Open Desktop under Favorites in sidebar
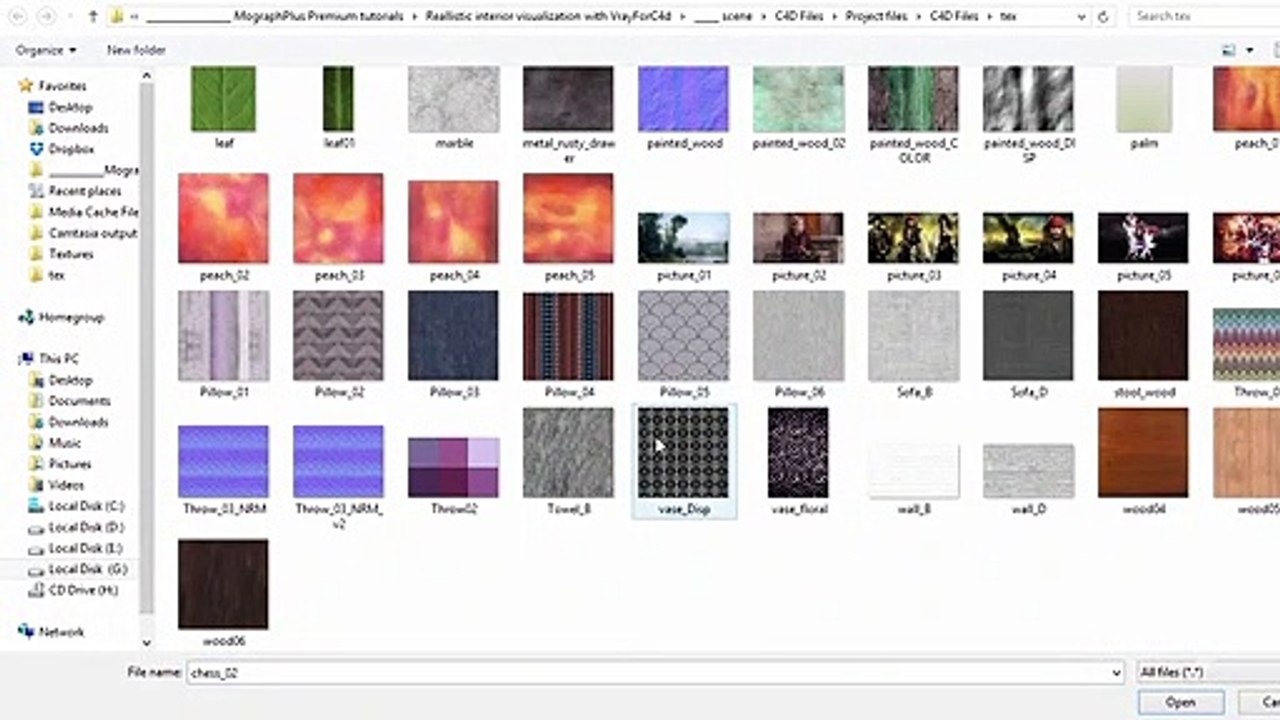Screen dimensions: 1280x720 pyautogui.click(x=70, y=107)
